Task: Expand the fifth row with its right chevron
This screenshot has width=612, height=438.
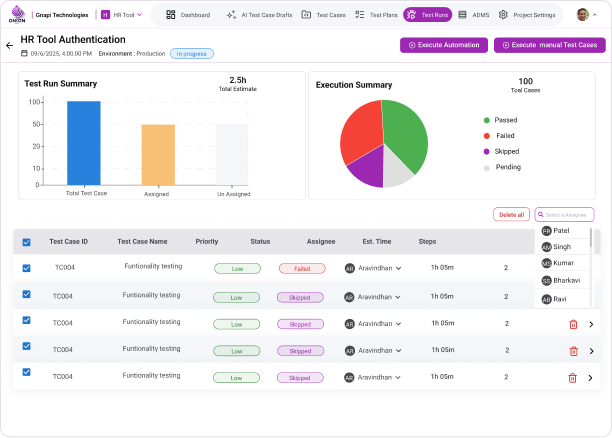Action: [591, 378]
